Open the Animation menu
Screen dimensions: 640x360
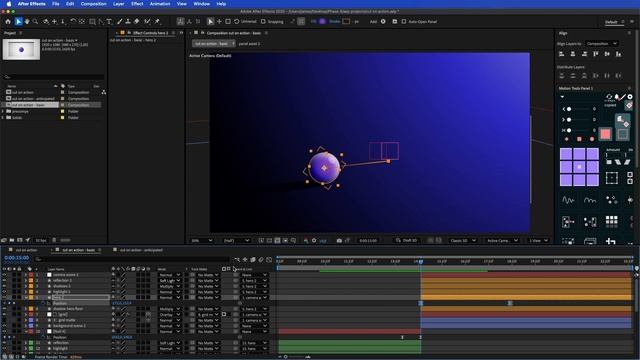[x=160, y=4]
